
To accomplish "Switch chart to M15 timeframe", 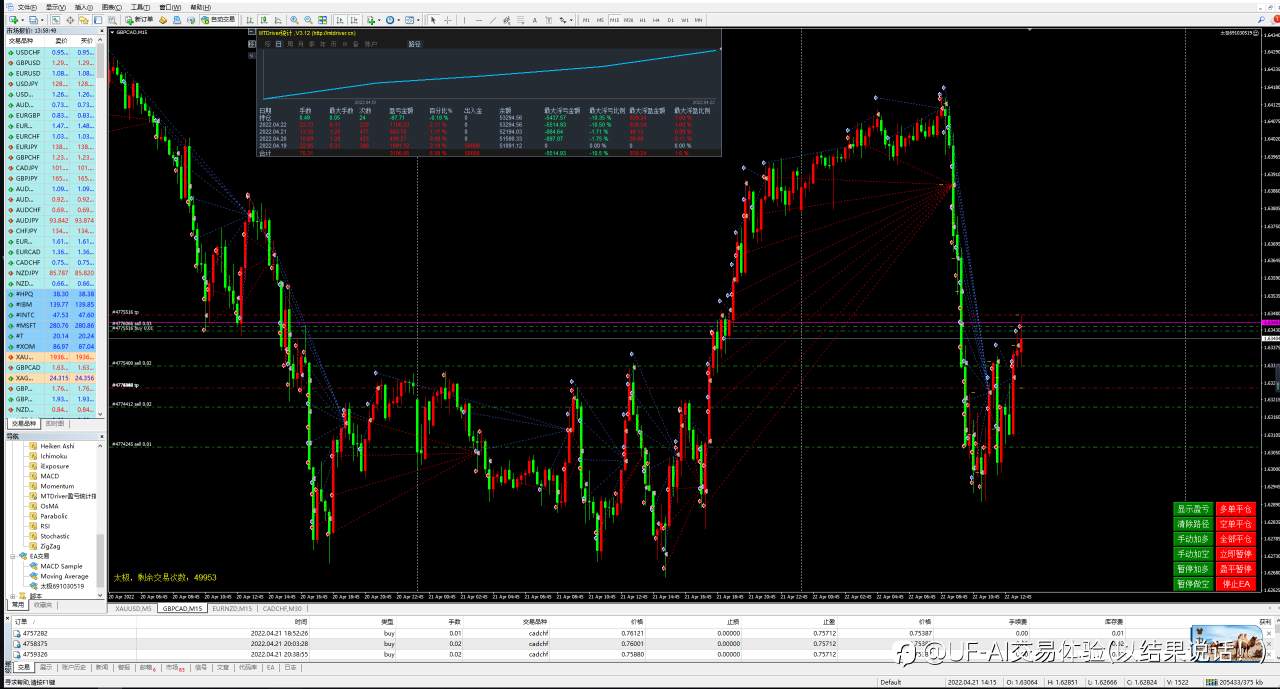I will (x=614, y=19).
